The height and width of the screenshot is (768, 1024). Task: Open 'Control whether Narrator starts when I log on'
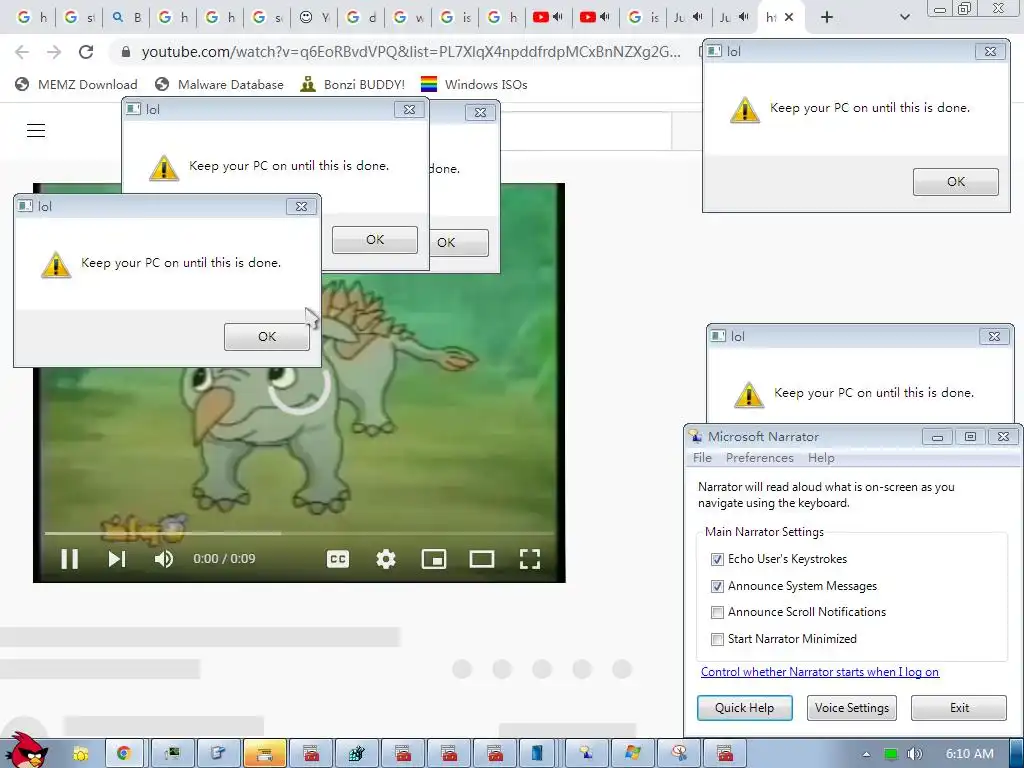click(x=820, y=672)
